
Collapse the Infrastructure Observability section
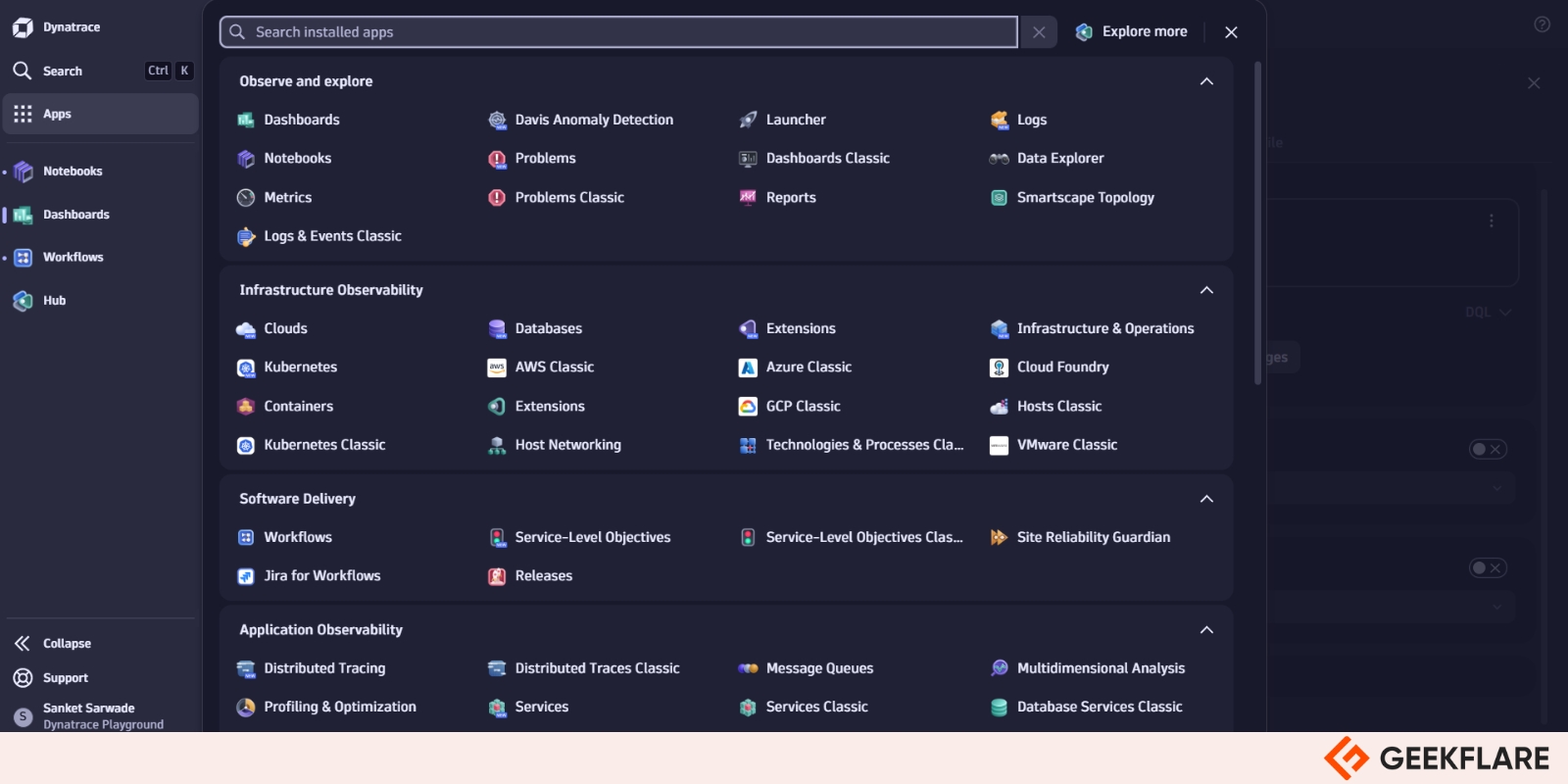[x=1206, y=290]
